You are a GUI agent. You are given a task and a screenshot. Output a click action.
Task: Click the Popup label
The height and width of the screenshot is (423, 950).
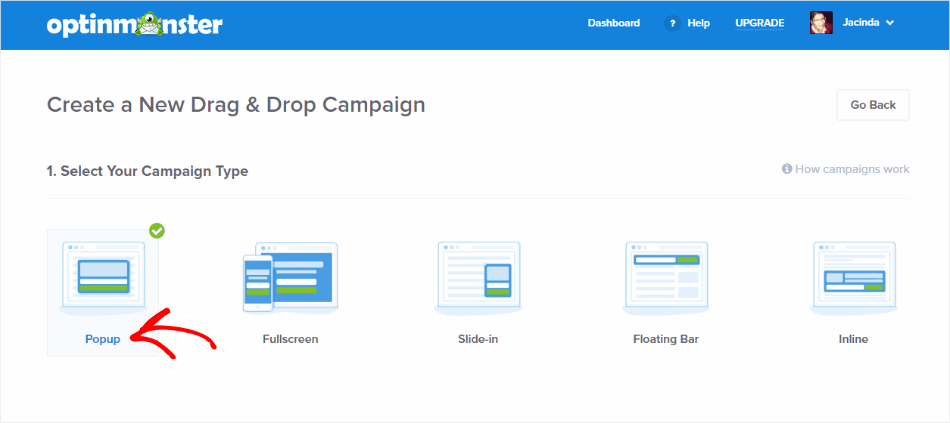point(102,339)
